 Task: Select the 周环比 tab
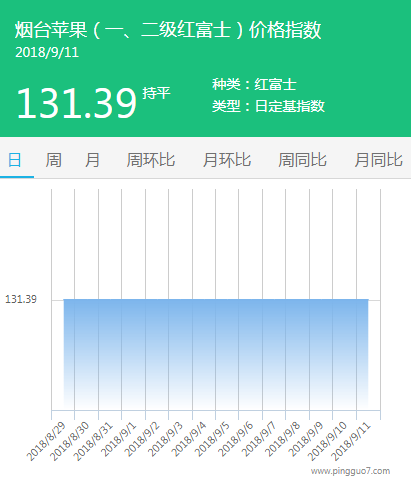tap(151, 160)
